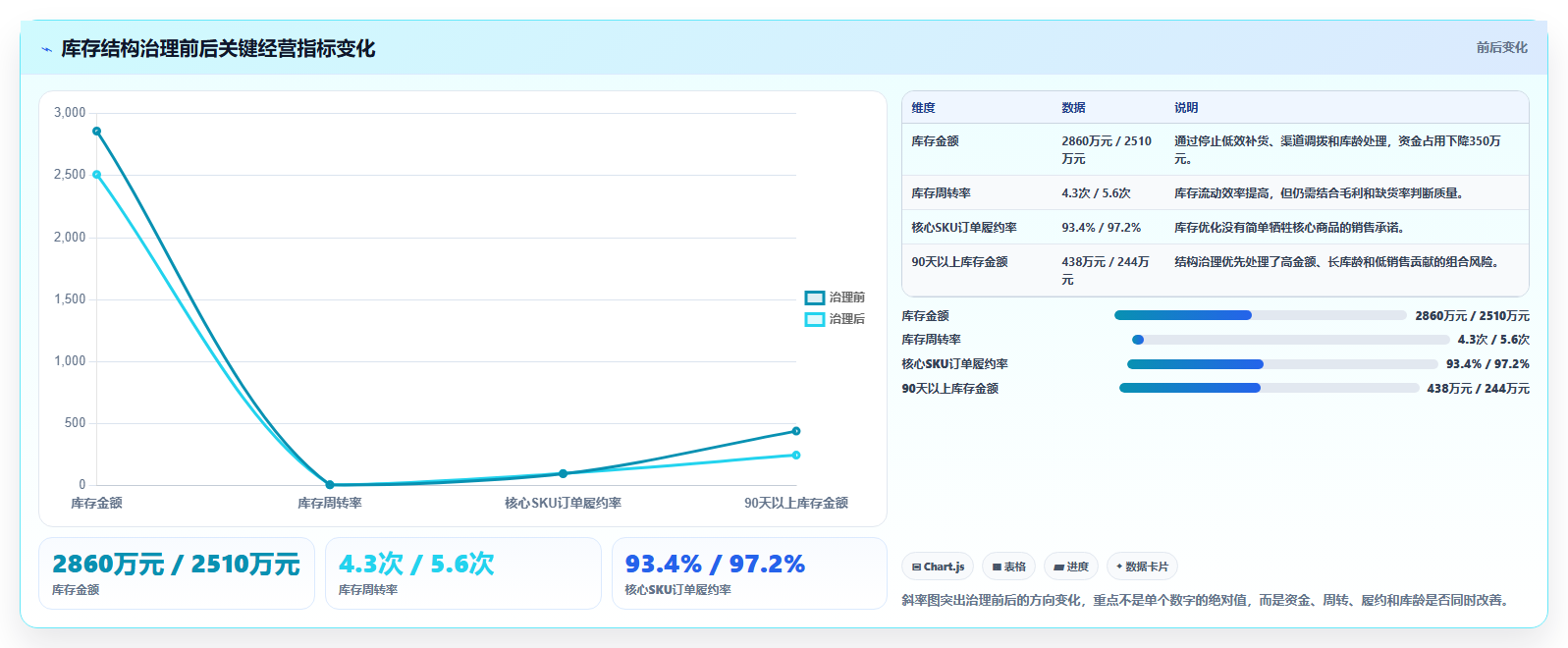Click the 93.4% / 97.2% data card

[x=749, y=573]
